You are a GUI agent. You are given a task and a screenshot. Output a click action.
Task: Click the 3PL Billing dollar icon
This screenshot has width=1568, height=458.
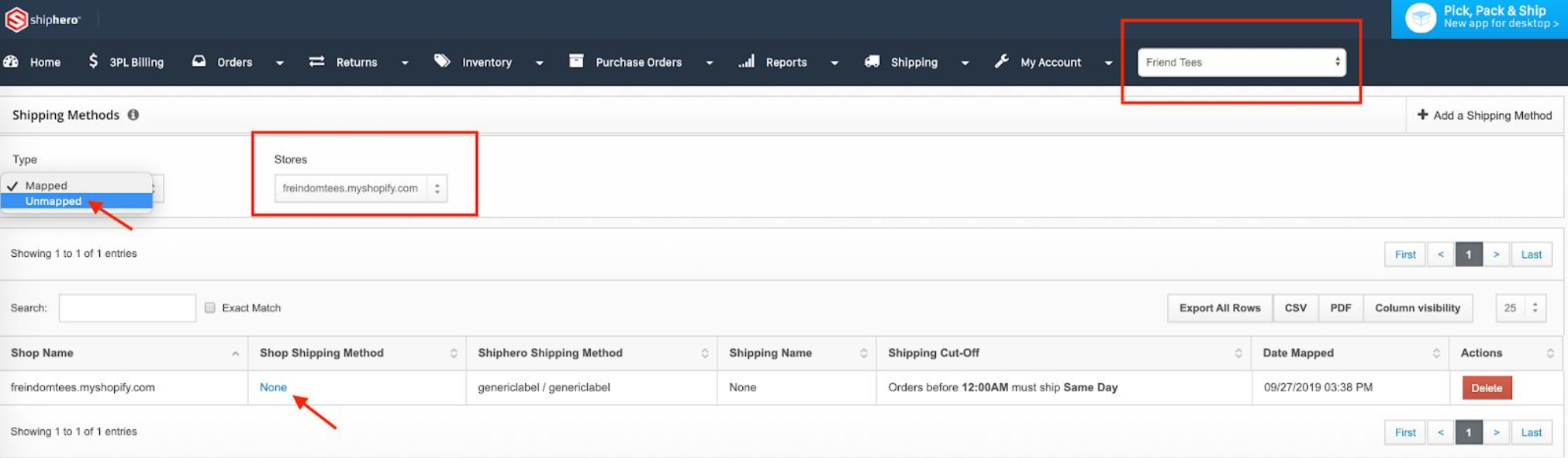pos(93,61)
